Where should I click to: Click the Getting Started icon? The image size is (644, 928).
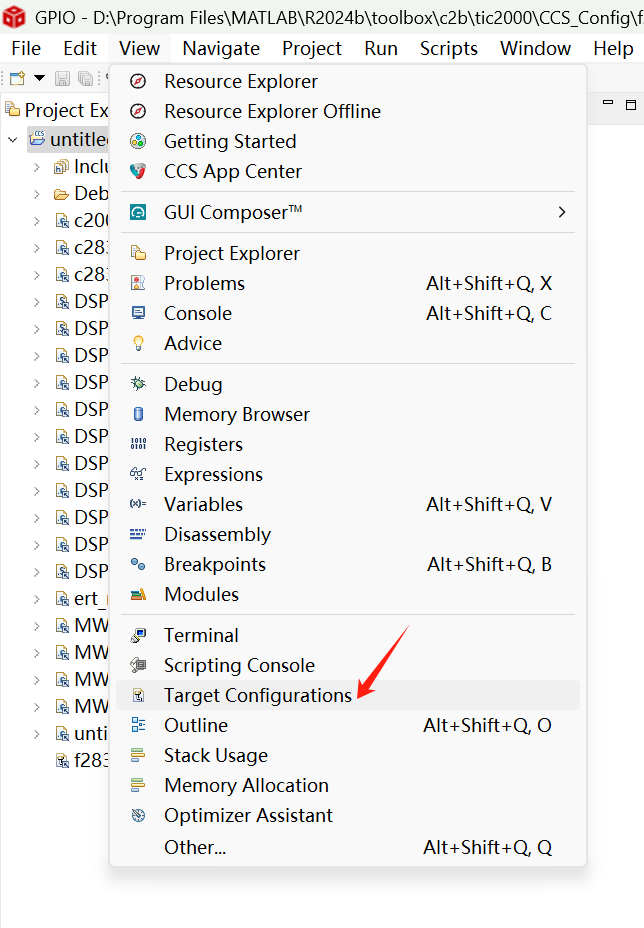coord(138,141)
